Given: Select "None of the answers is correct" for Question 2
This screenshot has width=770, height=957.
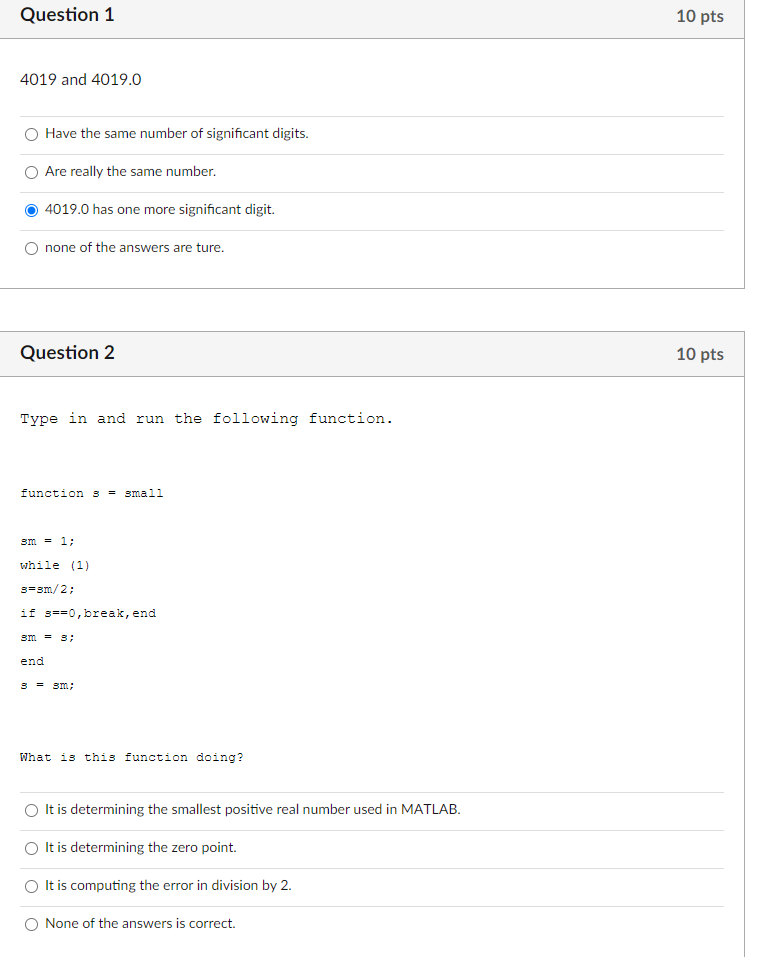Looking at the screenshot, I should point(31,924).
